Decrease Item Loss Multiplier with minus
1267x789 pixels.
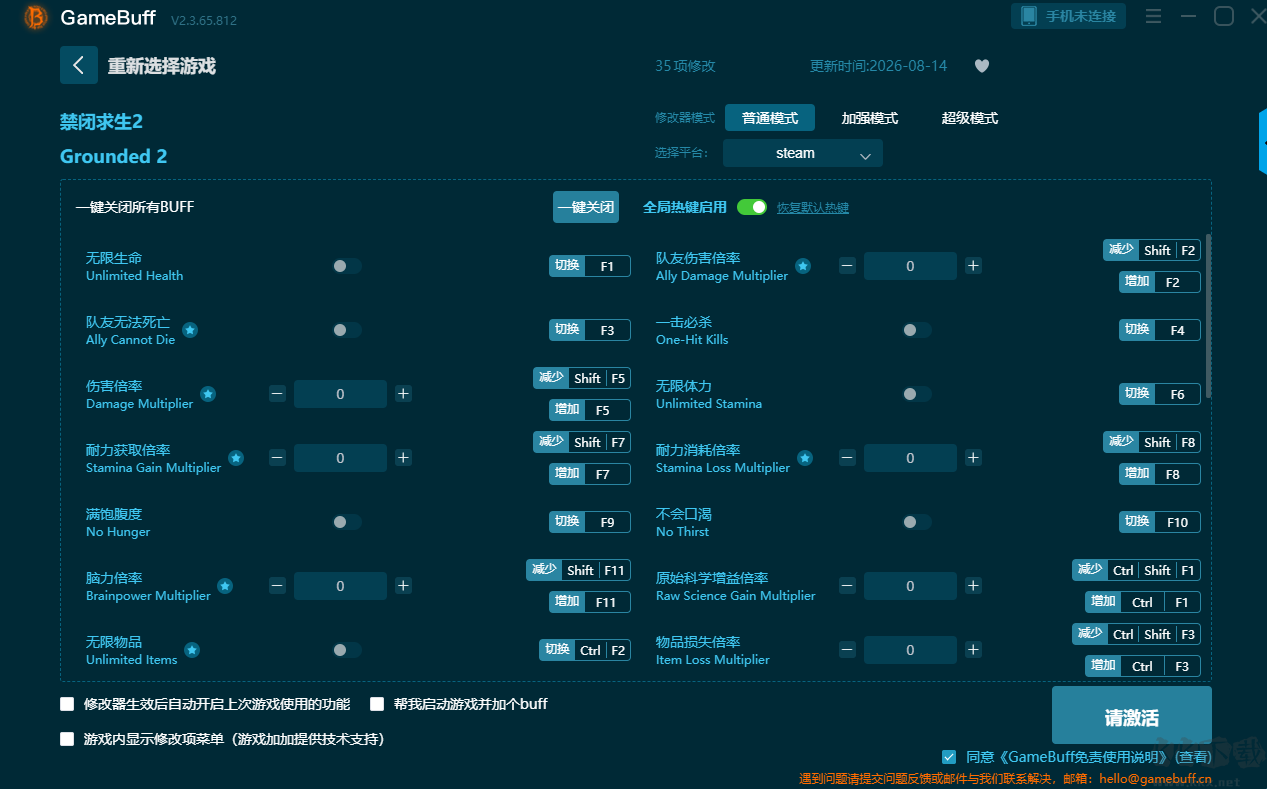point(847,650)
